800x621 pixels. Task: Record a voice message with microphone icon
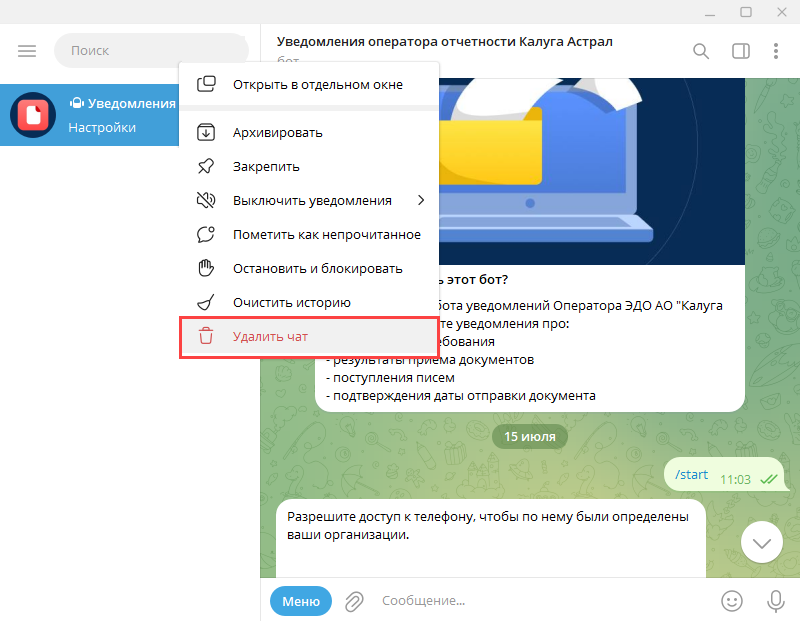[x=776, y=601]
